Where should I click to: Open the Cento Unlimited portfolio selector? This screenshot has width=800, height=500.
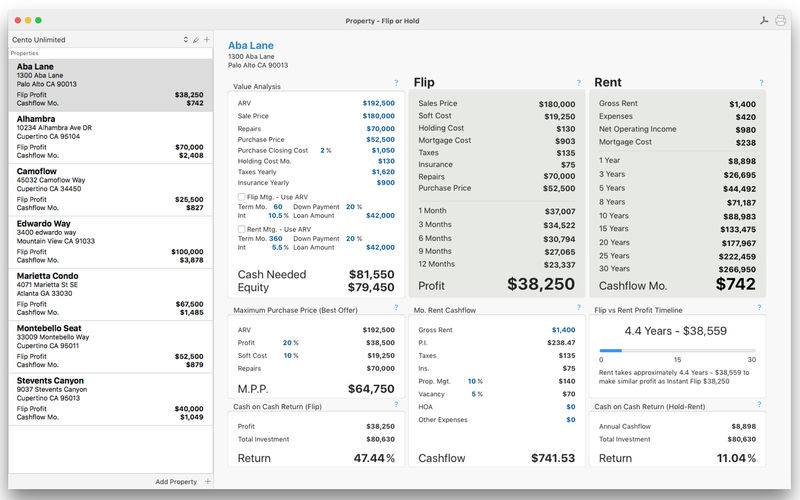(x=99, y=40)
